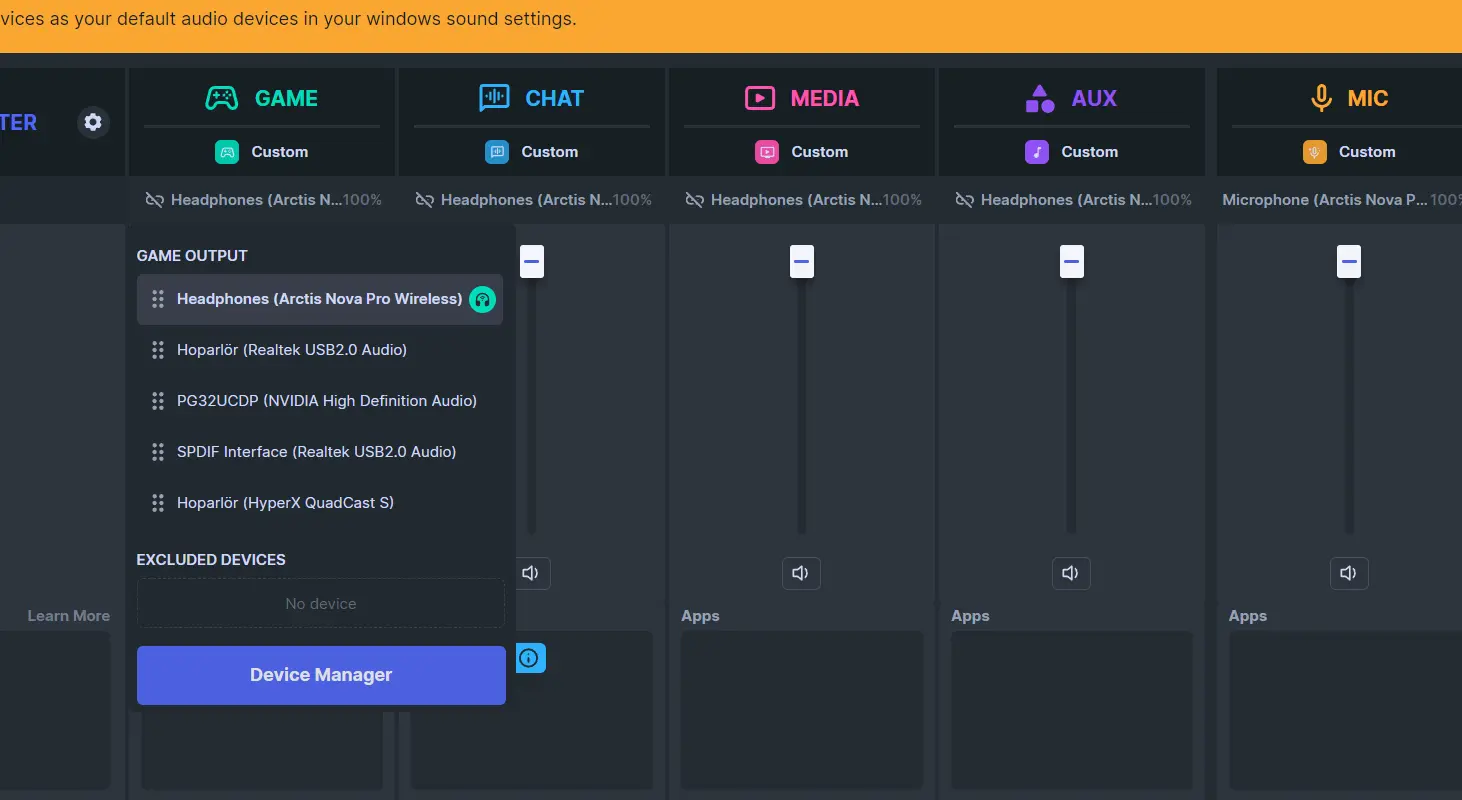Click the AUX volume slider handle
Screen dimensions: 1462x800
[x=1071, y=262]
